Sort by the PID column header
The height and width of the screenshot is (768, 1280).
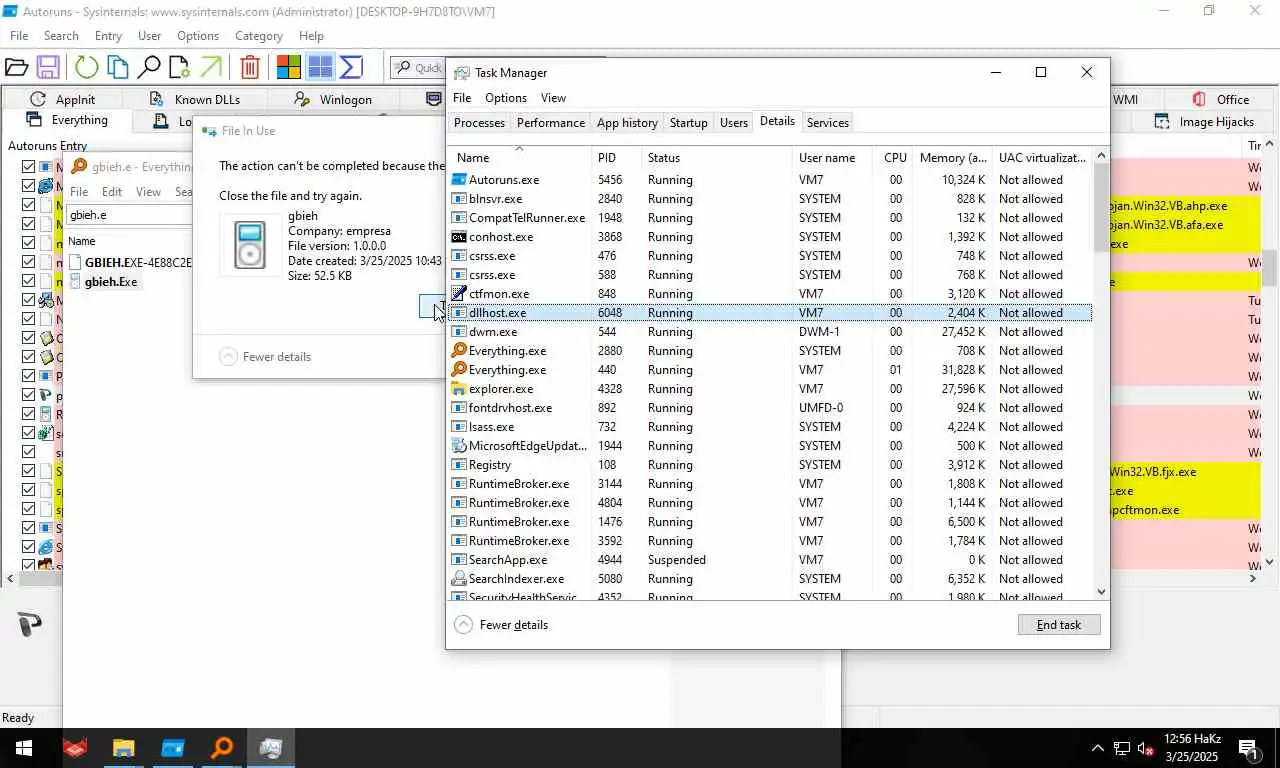(618, 157)
